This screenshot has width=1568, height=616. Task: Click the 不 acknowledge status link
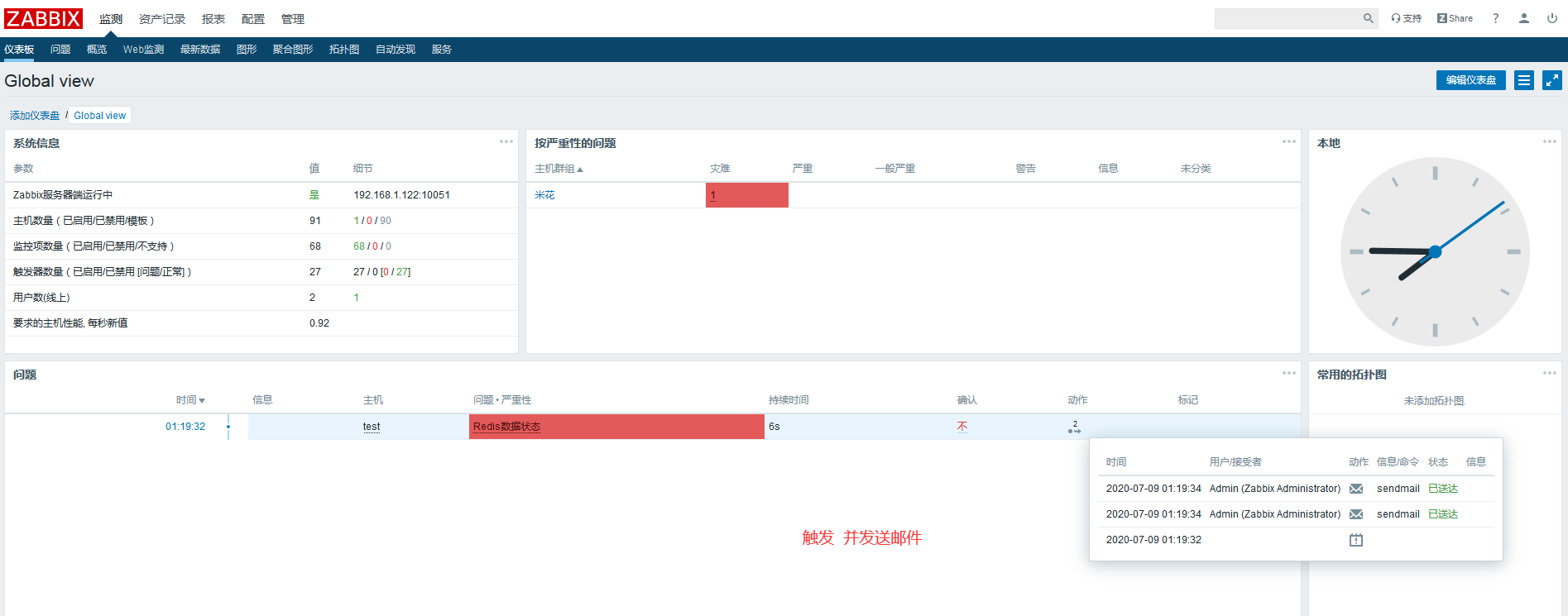(961, 427)
